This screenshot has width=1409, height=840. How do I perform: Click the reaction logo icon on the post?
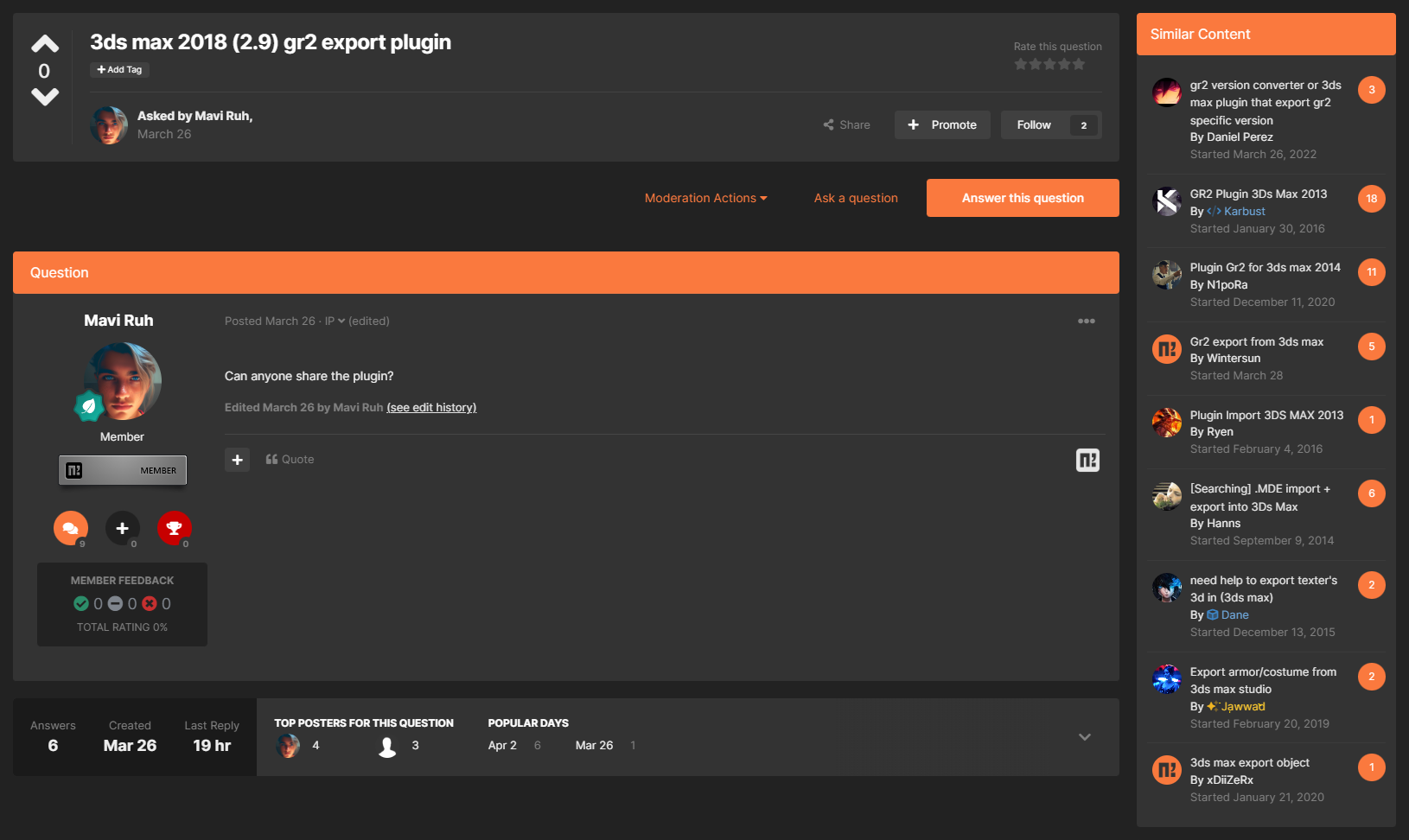[x=1087, y=460]
